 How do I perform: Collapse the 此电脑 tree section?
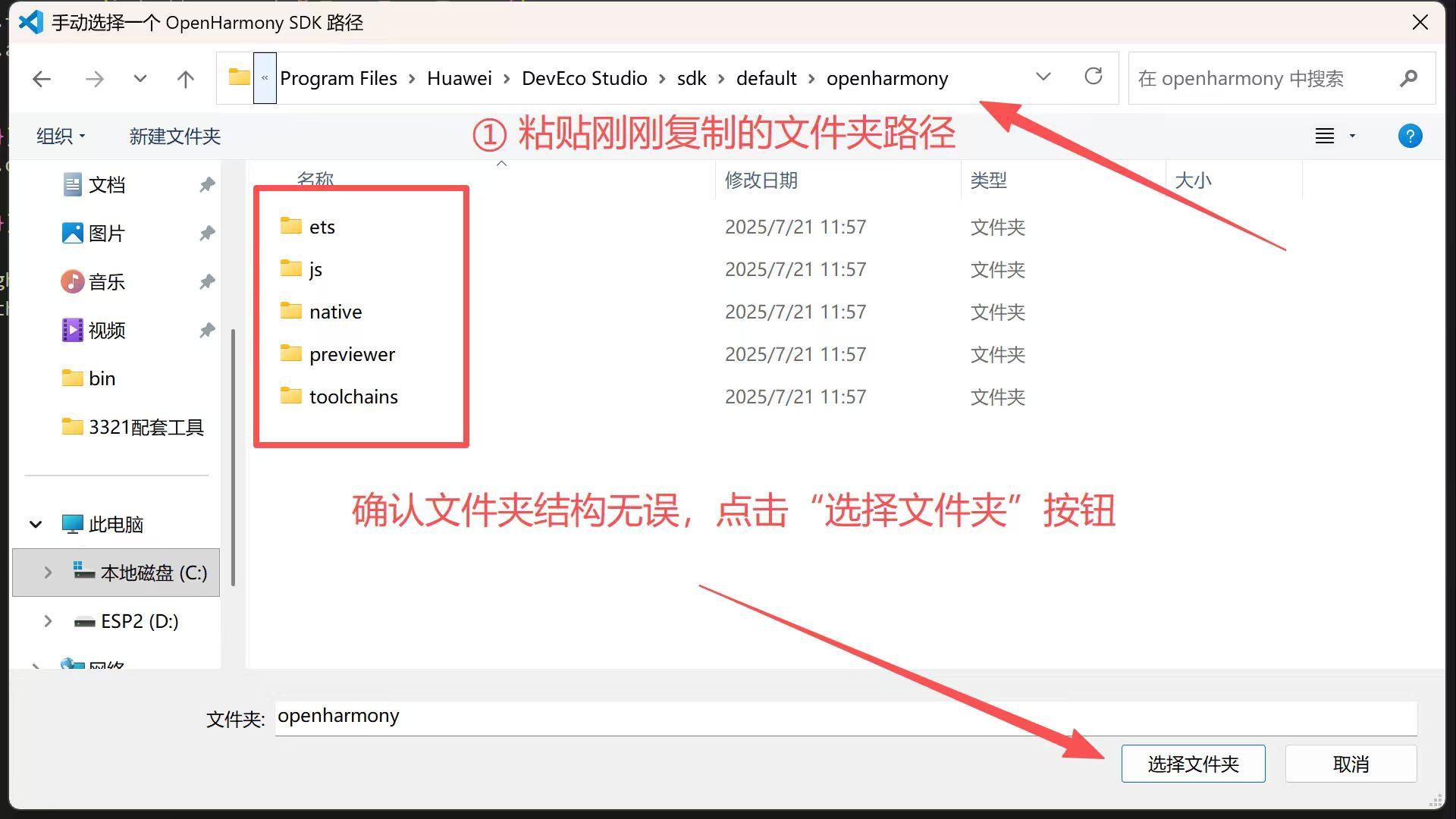click(35, 523)
